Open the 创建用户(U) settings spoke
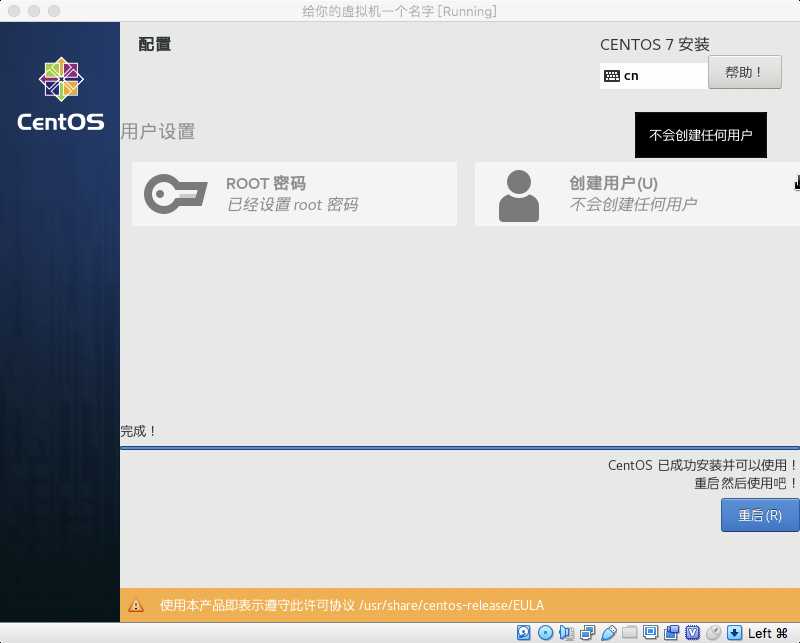The width and height of the screenshot is (800, 643). (x=637, y=194)
